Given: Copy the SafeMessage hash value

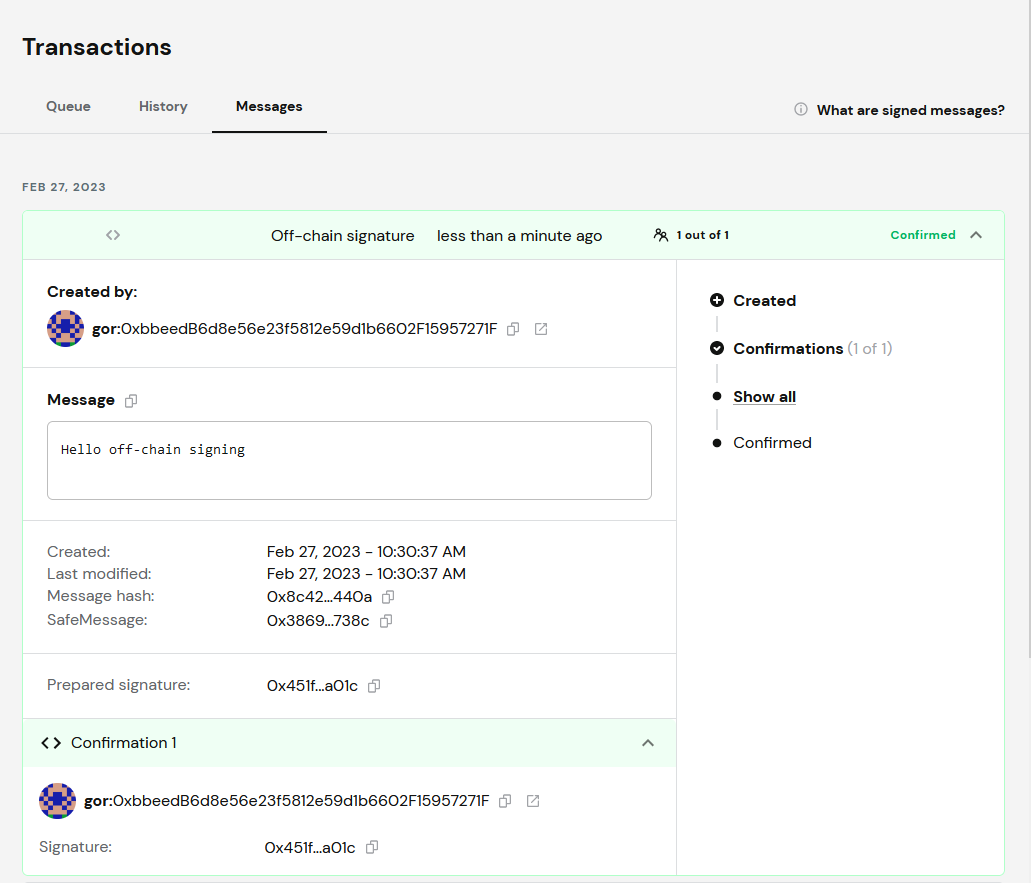Looking at the screenshot, I should tap(386, 621).
